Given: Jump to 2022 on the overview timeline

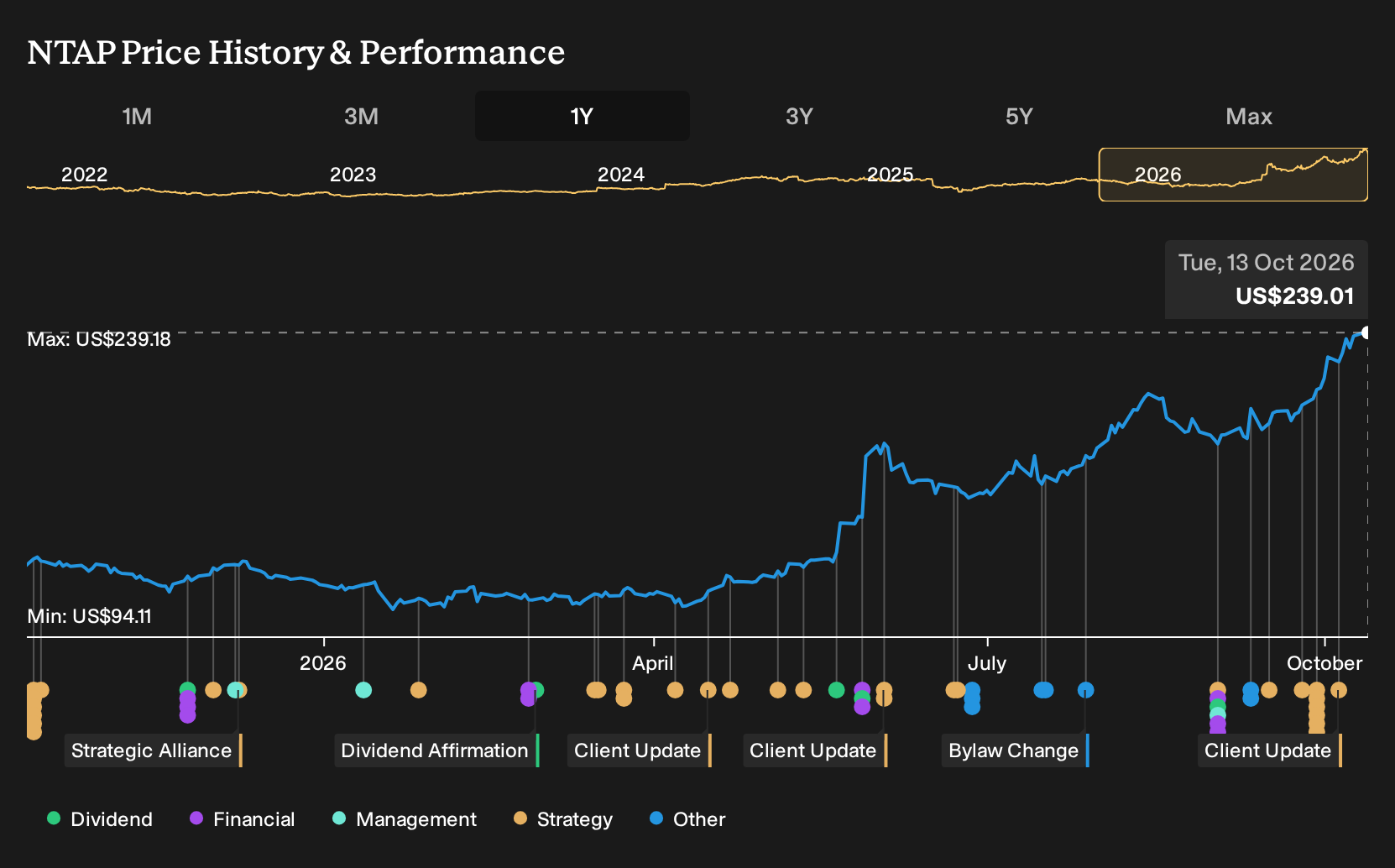Looking at the screenshot, I should click(84, 175).
